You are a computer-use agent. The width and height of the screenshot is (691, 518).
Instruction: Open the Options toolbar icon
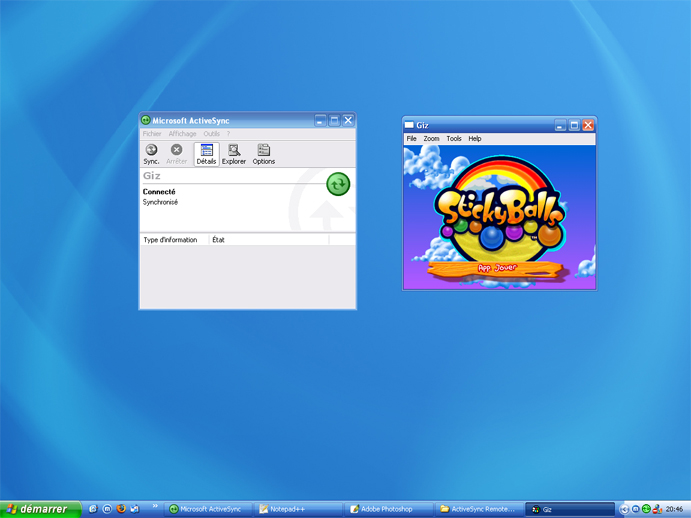pyautogui.click(x=264, y=154)
